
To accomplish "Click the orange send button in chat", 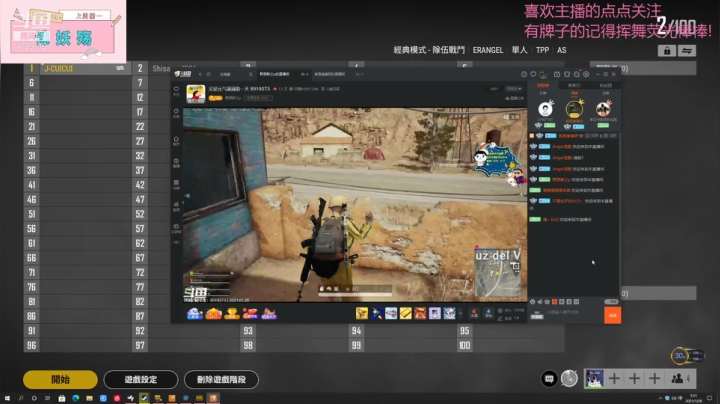I will [613, 315].
